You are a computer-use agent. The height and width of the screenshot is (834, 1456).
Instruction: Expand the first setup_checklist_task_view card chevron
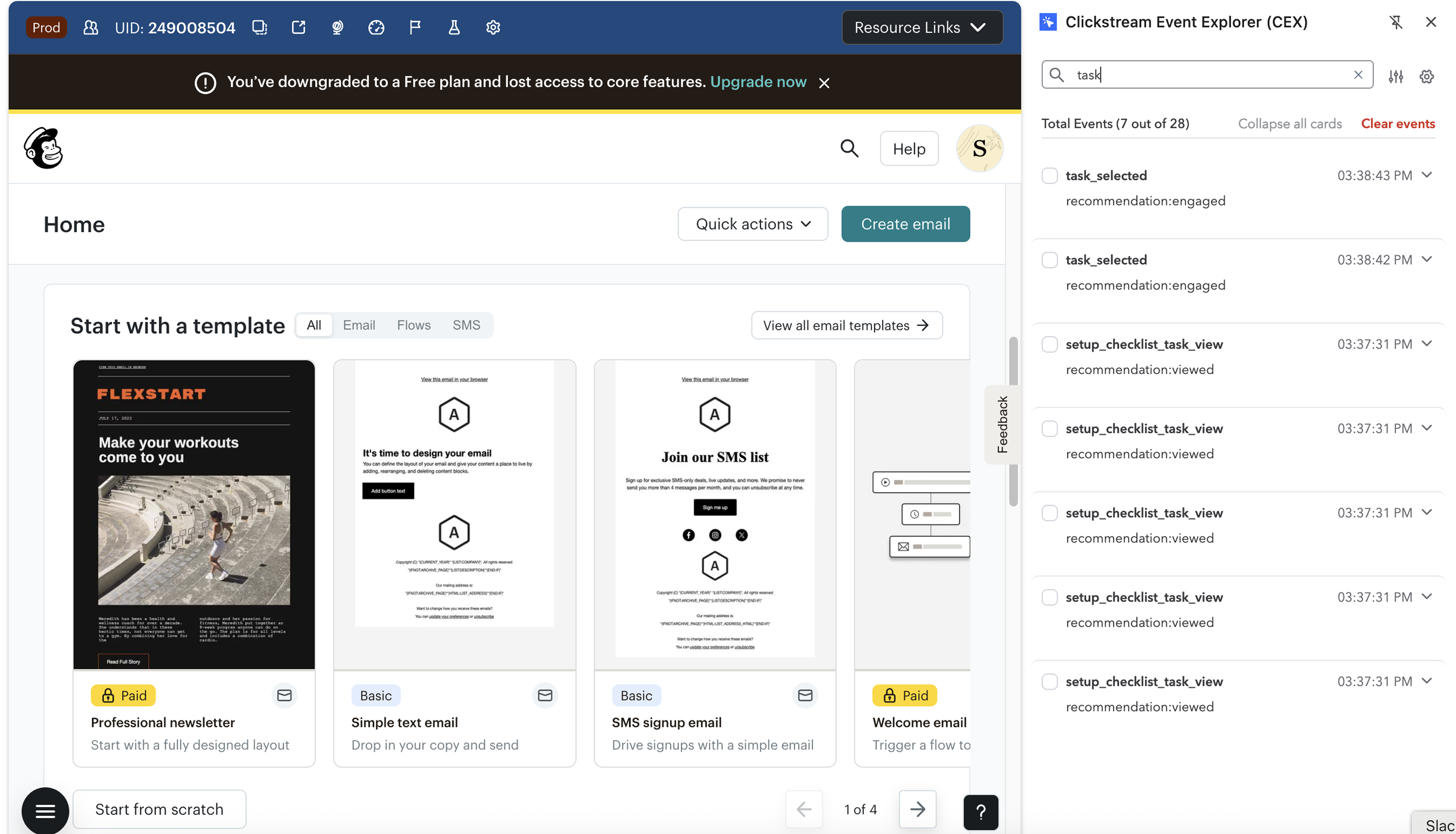[1427, 343]
